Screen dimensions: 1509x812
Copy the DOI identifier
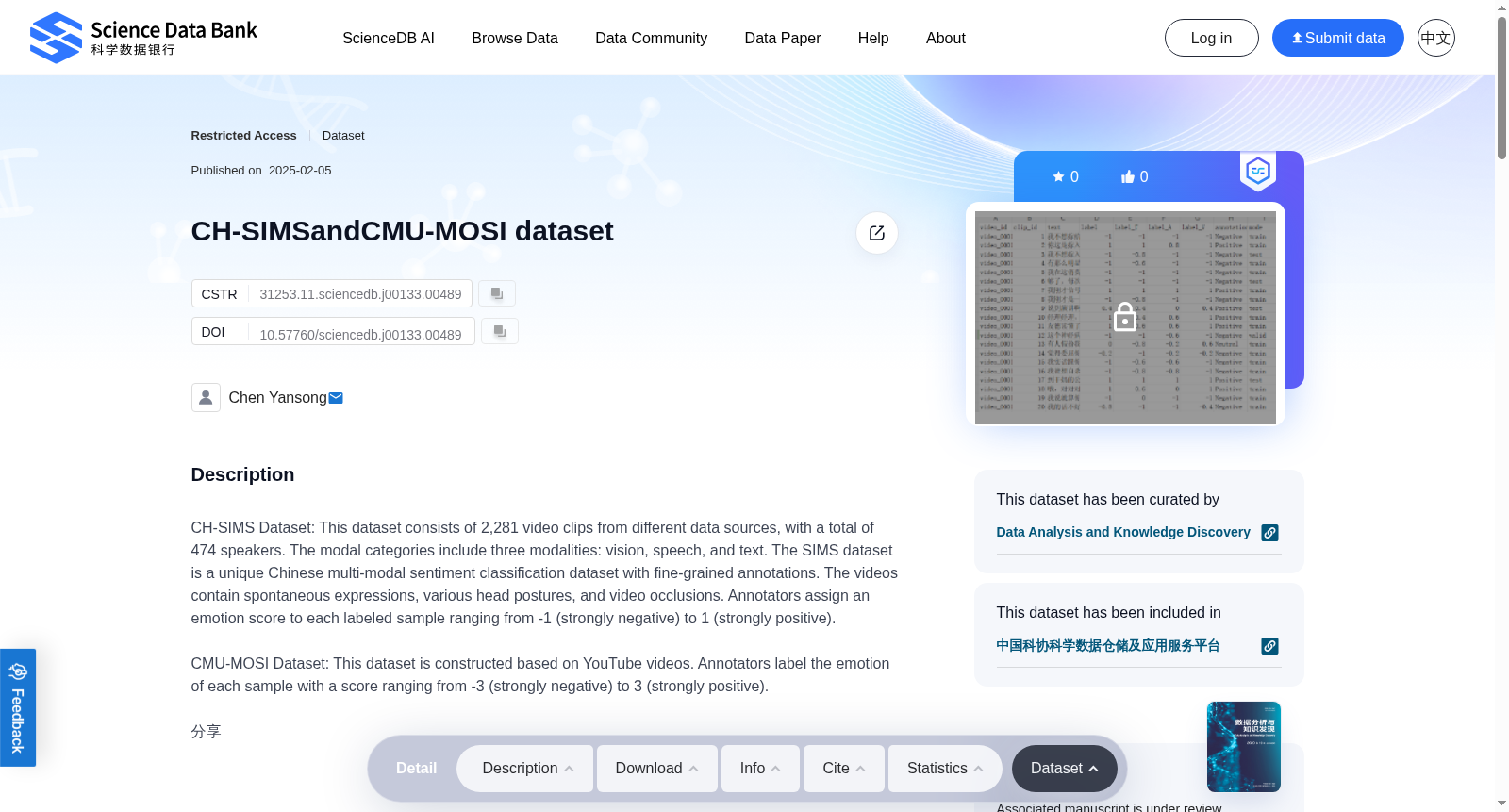click(x=500, y=332)
